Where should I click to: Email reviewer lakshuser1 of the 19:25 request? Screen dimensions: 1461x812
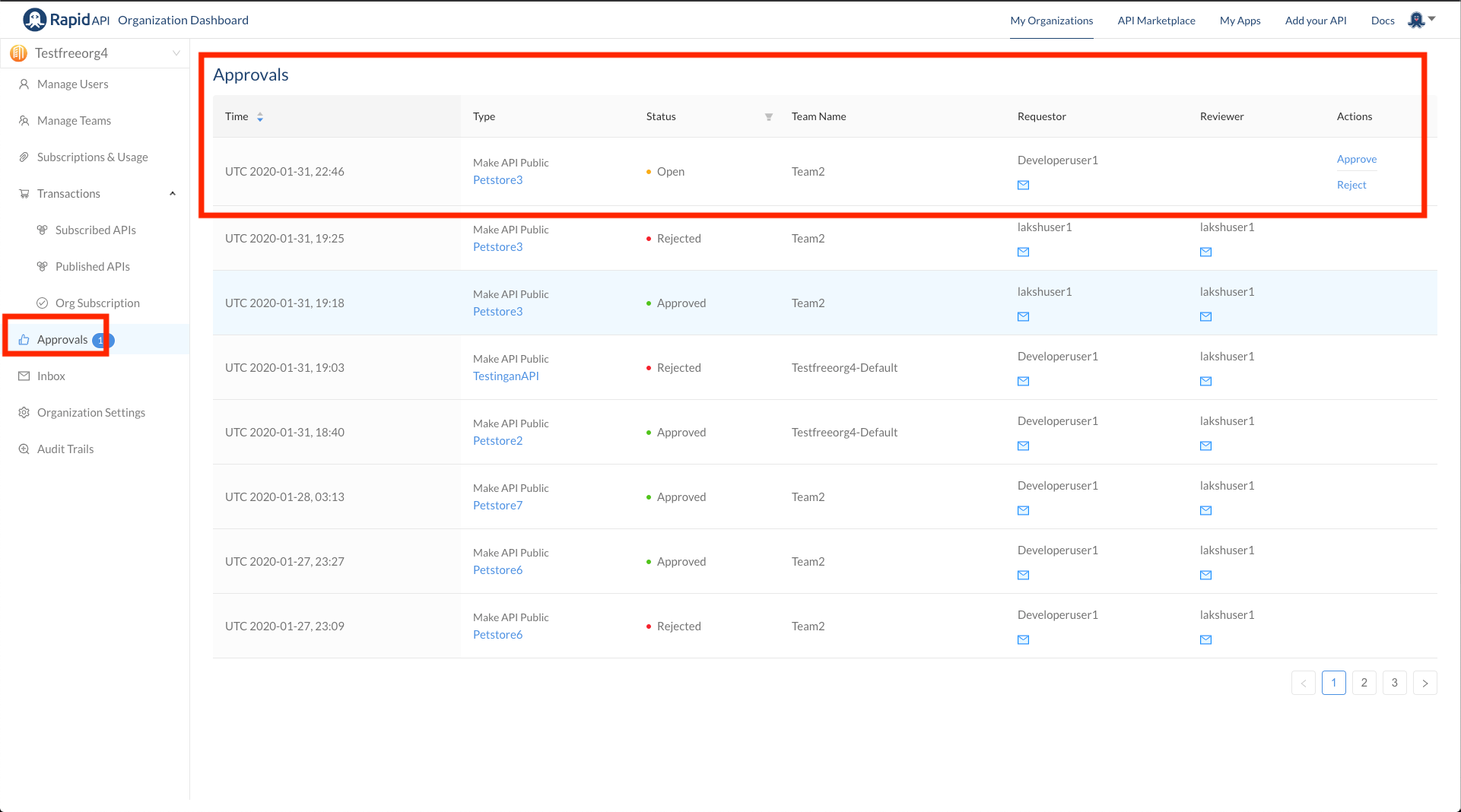pyautogui.click(x=1206, y=252)
